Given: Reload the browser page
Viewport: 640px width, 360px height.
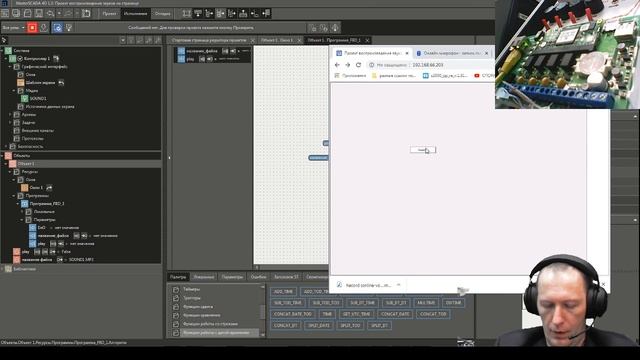Looking at the screenshot, I should tap(358, 65).
